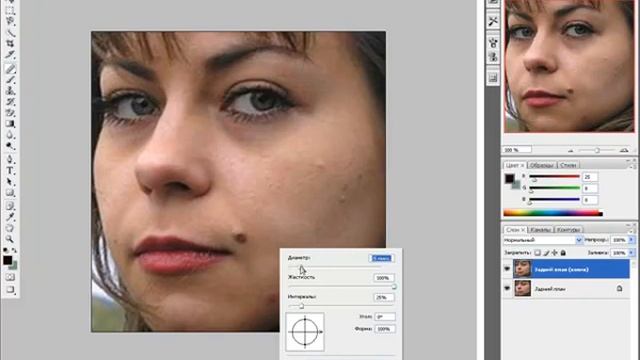Click the Navigator zoom slider

[597, 150]
